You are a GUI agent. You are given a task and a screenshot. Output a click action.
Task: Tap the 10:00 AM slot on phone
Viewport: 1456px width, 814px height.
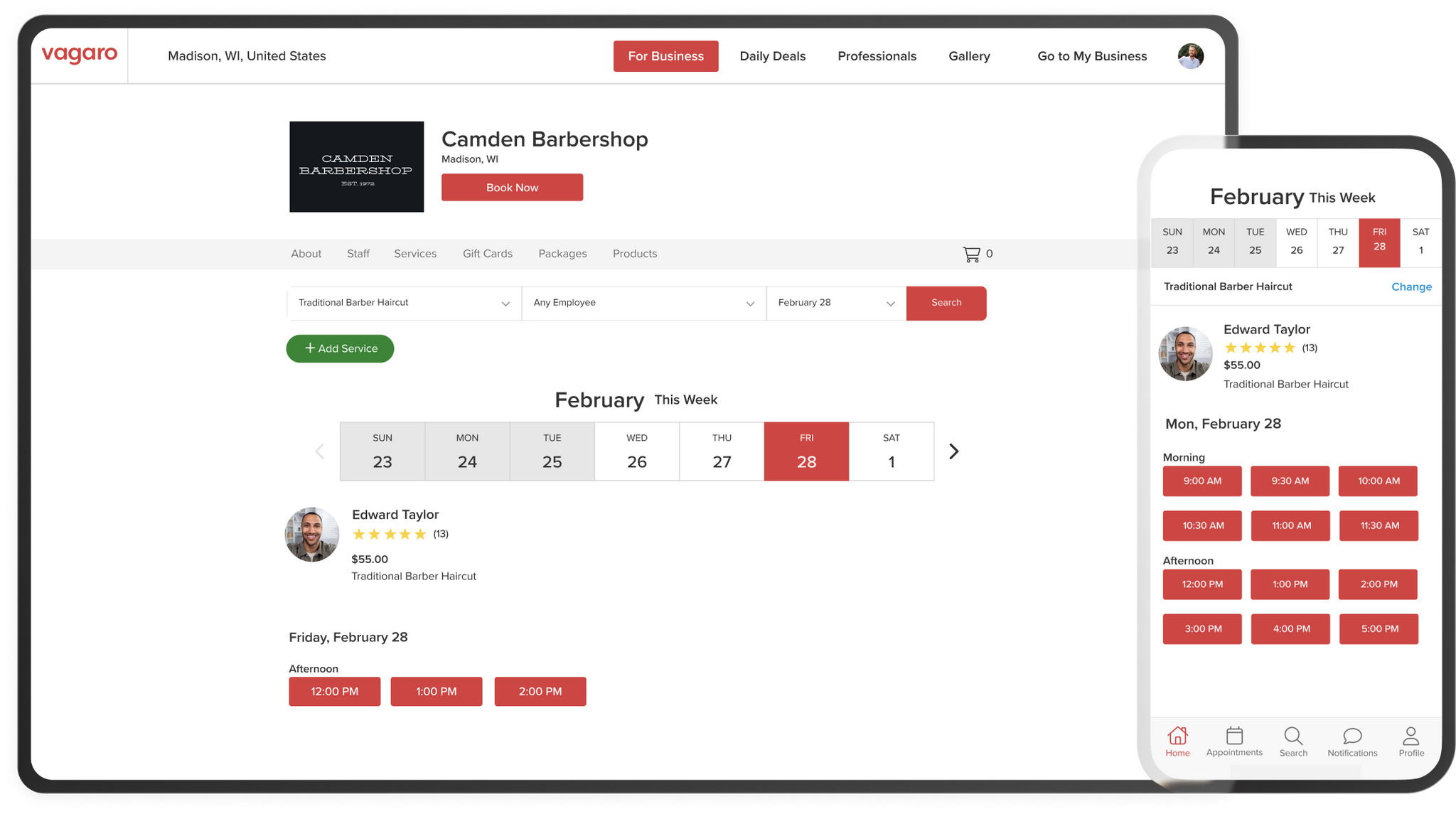[1379, 481]
